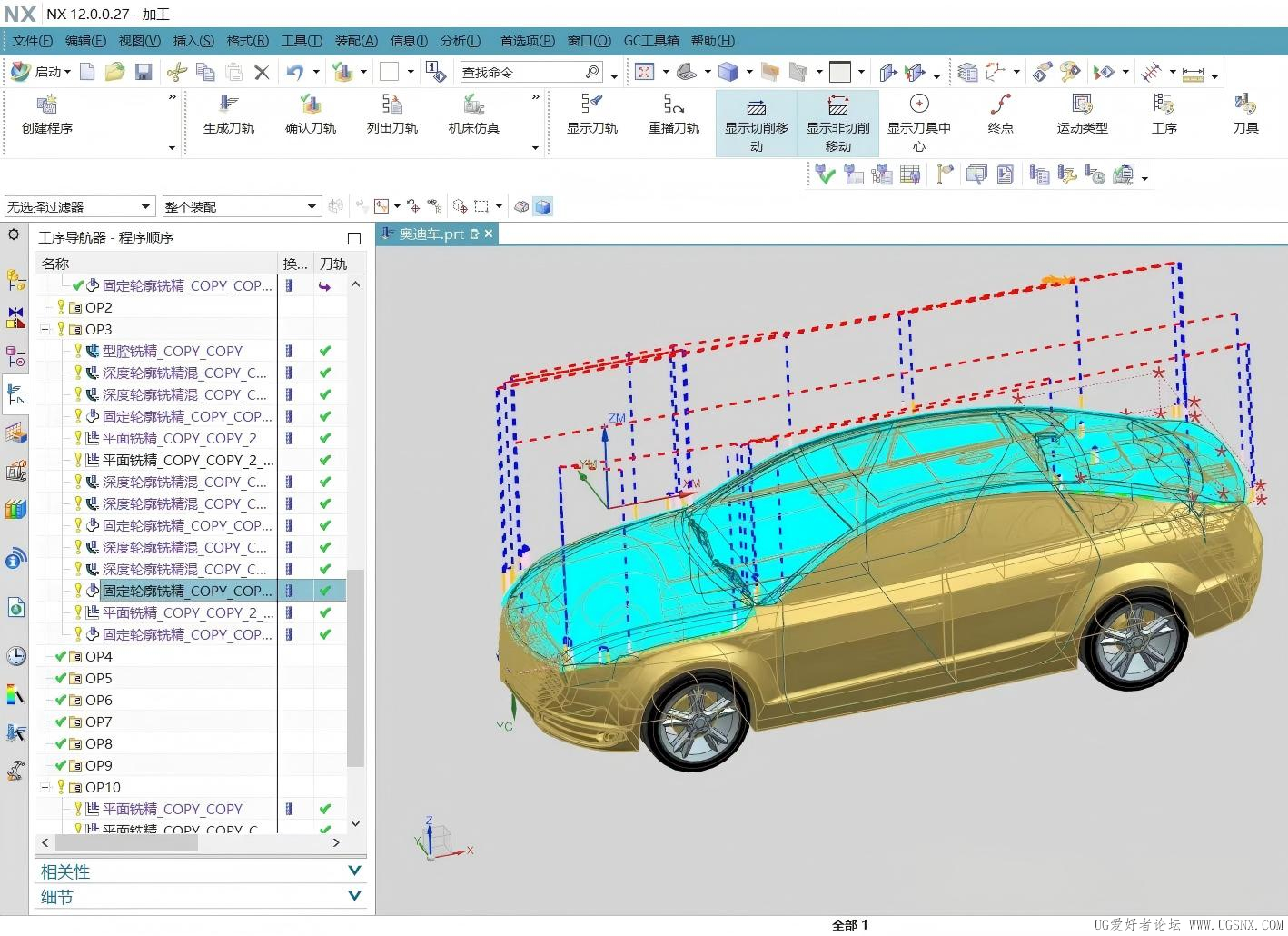Image resolution: width=1288 pixels, height=936 pixels.
Task: Click the 查找命令 search field
Action: pyautogui.click(x=522, y=72)
